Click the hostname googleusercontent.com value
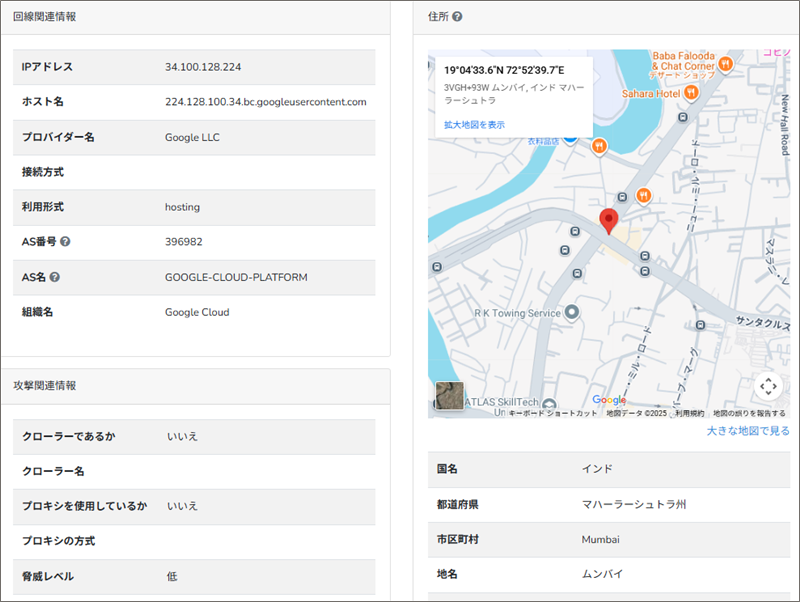Viewport: 800px width, 602px height. point(265,102)
